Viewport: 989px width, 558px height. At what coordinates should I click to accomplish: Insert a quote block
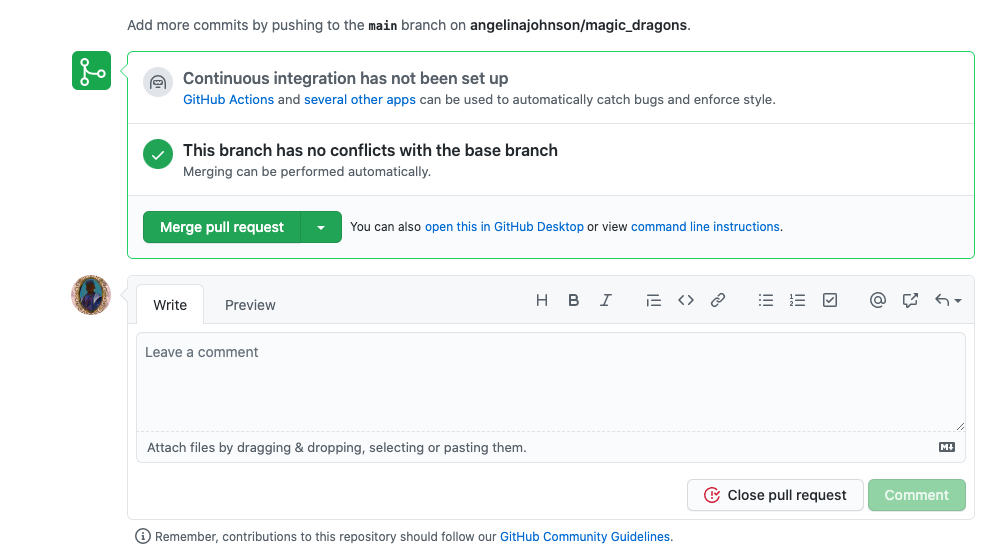click(x=653, y=300)
